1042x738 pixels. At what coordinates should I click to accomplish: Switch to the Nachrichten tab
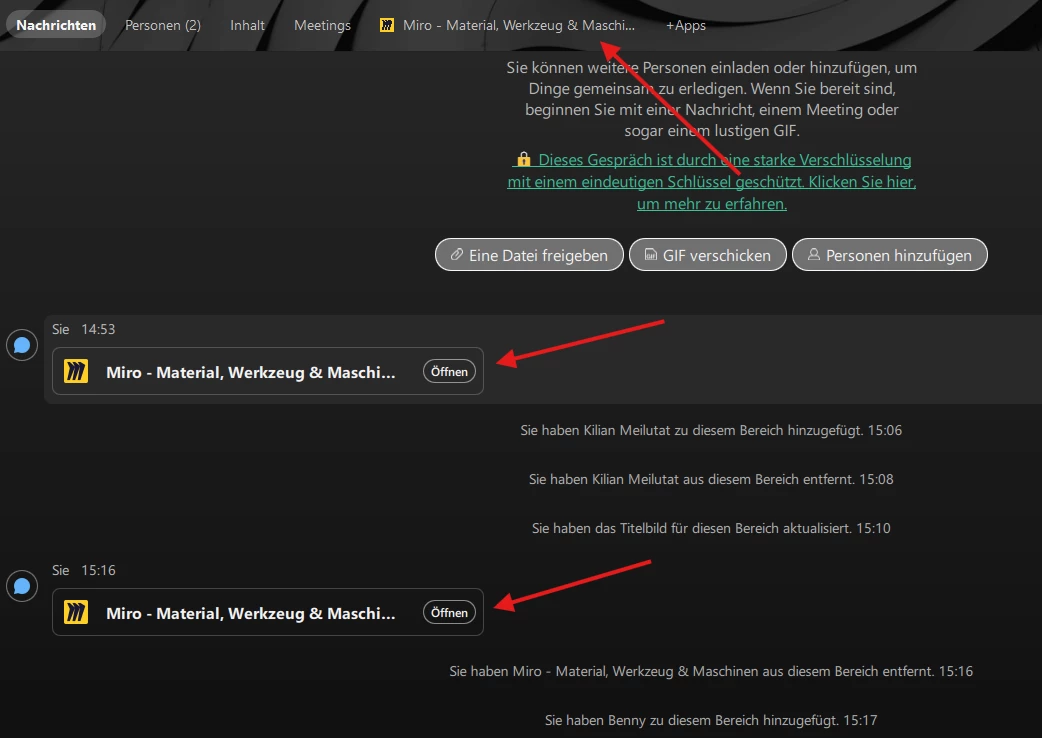[x=56, y=25]
